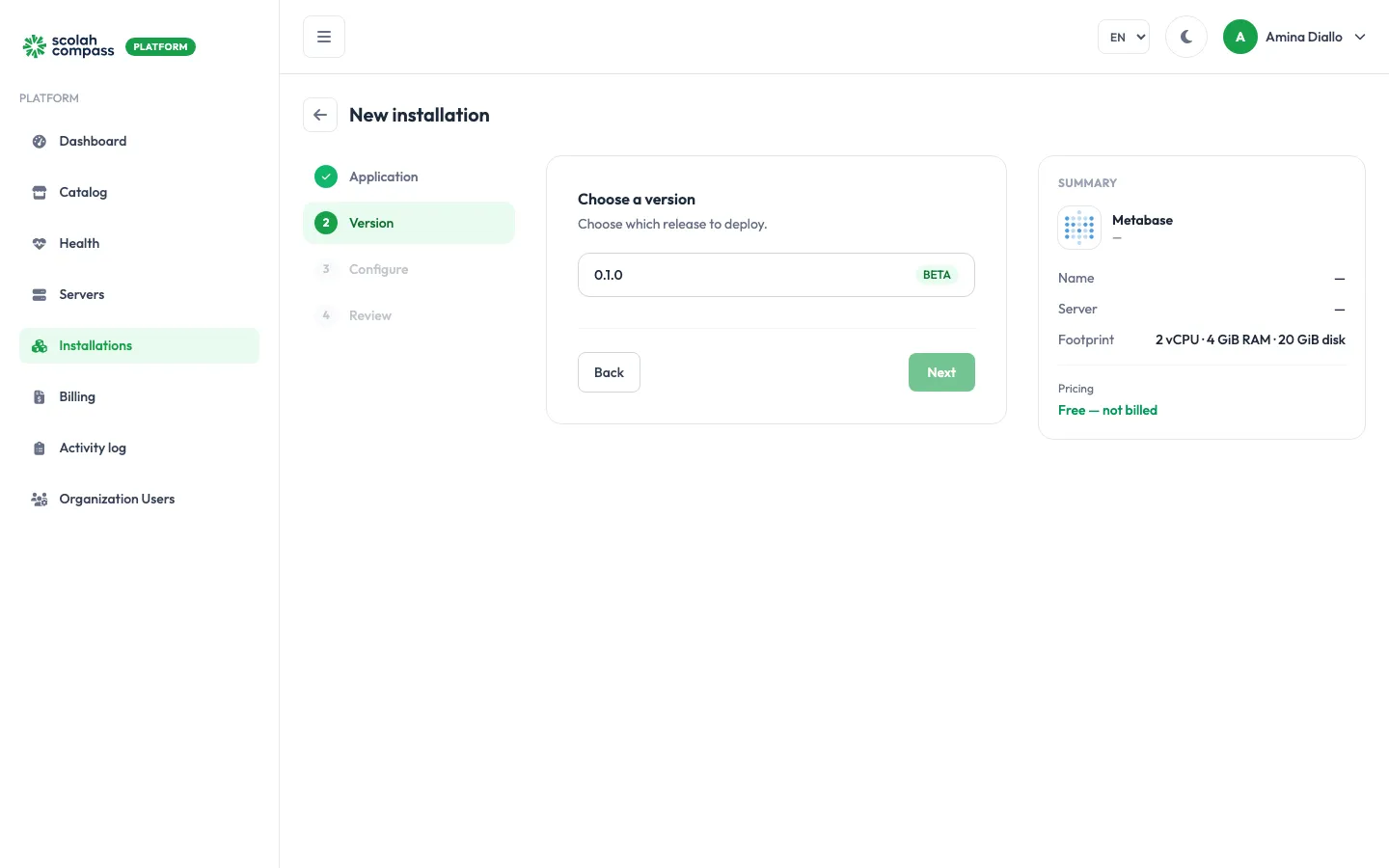Click the New installation page title

pos(420,115)
